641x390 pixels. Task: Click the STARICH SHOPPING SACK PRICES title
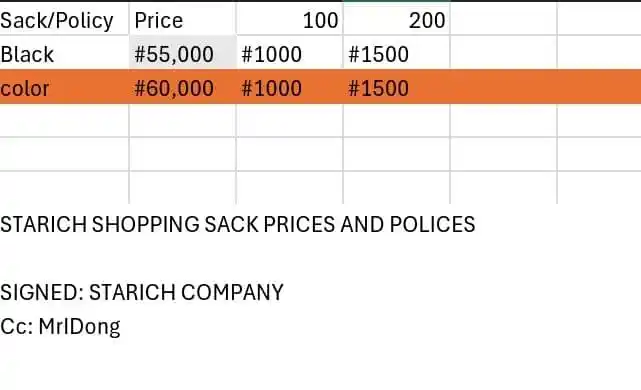(238, 224)
